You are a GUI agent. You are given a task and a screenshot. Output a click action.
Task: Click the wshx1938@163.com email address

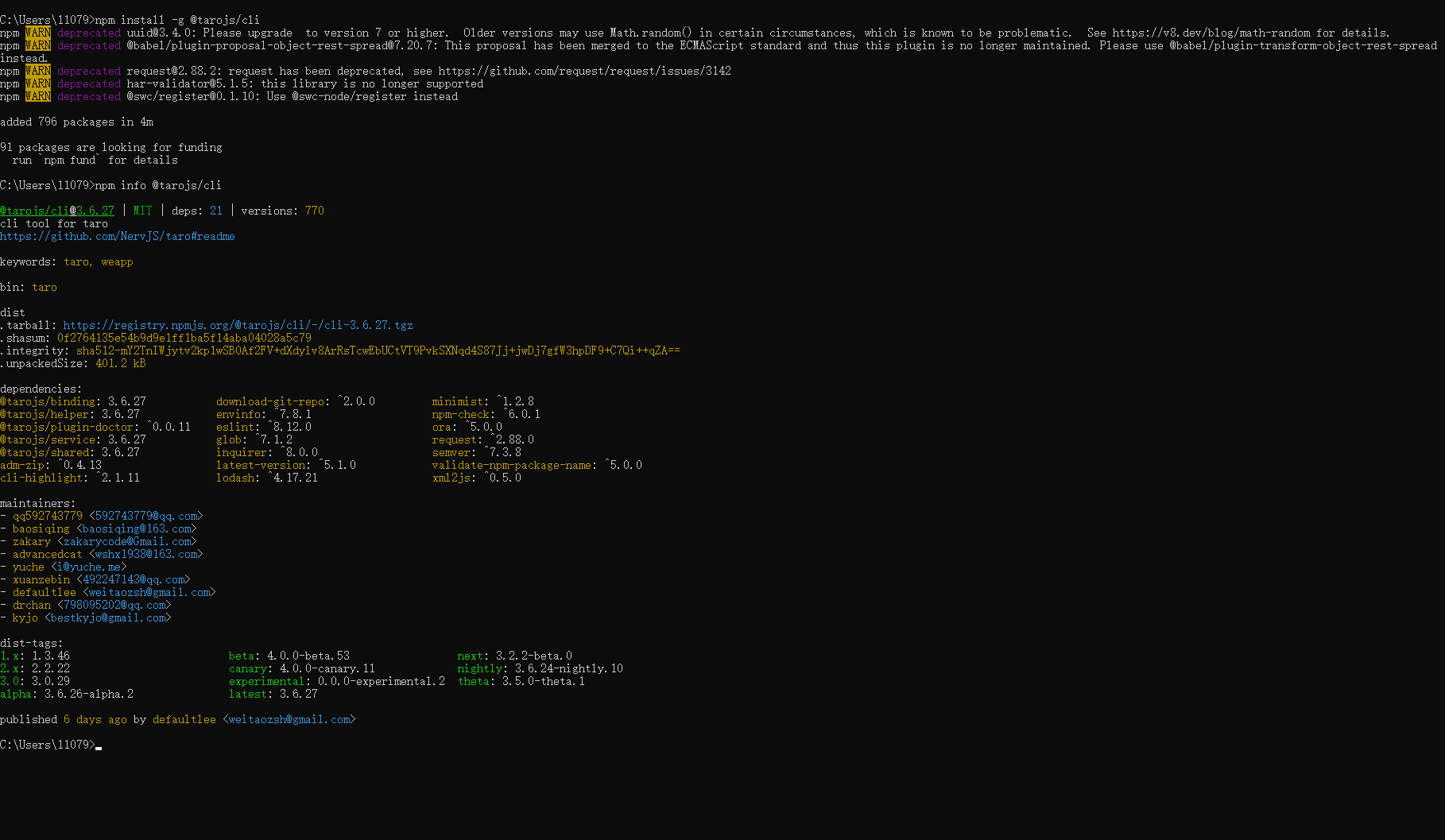tap(146, 554)
